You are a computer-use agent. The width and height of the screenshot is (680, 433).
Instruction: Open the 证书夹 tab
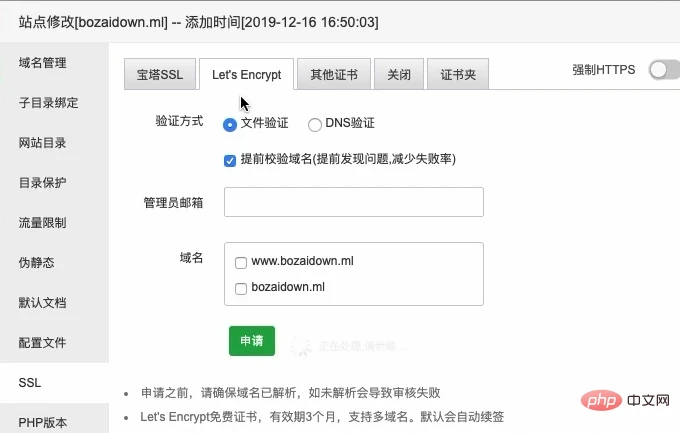pos(458,74)
